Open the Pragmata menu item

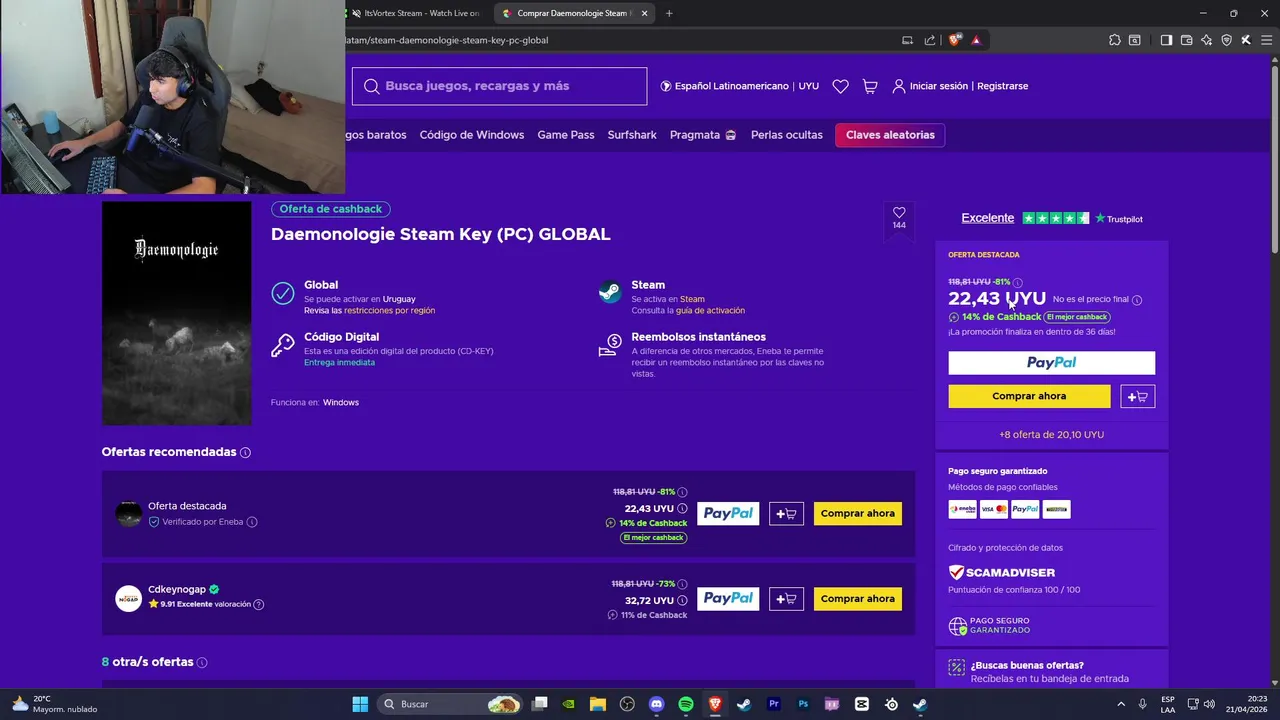click(703, 135)
